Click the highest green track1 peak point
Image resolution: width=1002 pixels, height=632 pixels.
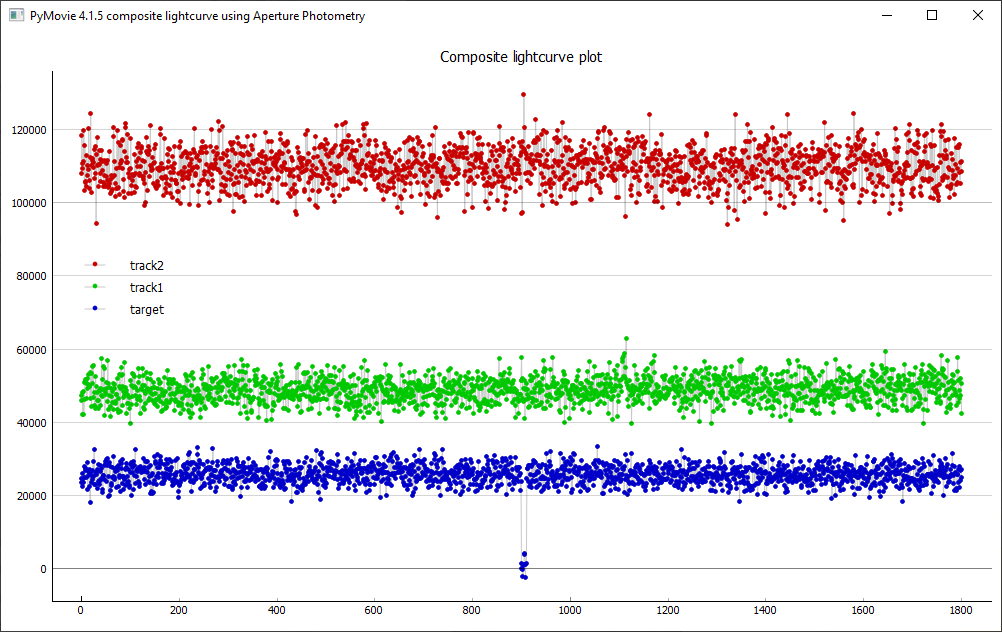click(626, 339)
